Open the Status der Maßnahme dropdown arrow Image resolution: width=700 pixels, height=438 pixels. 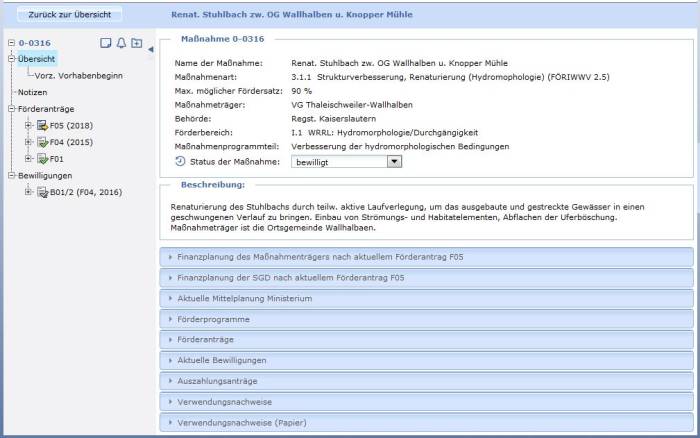(x=394, y=162)
